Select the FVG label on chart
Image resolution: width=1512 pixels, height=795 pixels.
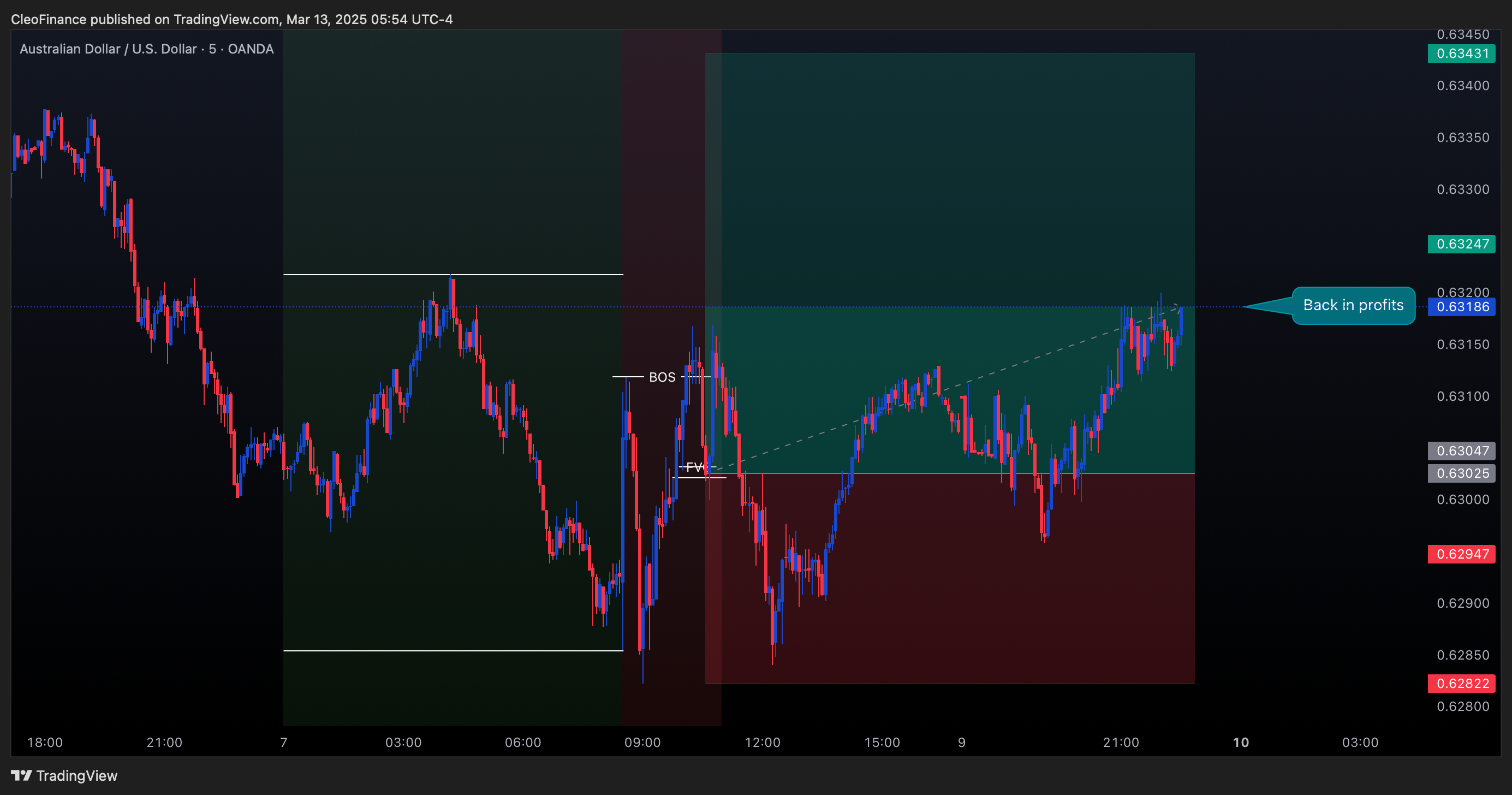point(696,467)
